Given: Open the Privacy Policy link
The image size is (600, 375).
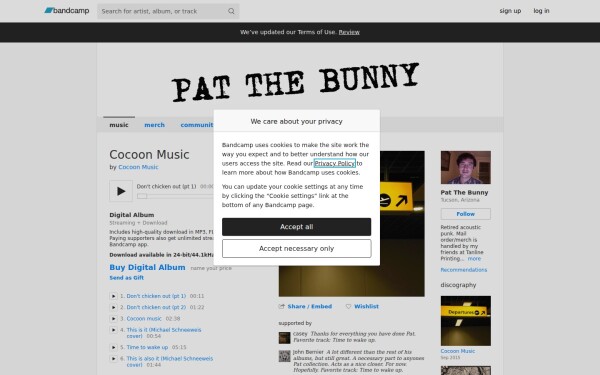Looking at the screenshot, I should [335, 163].
